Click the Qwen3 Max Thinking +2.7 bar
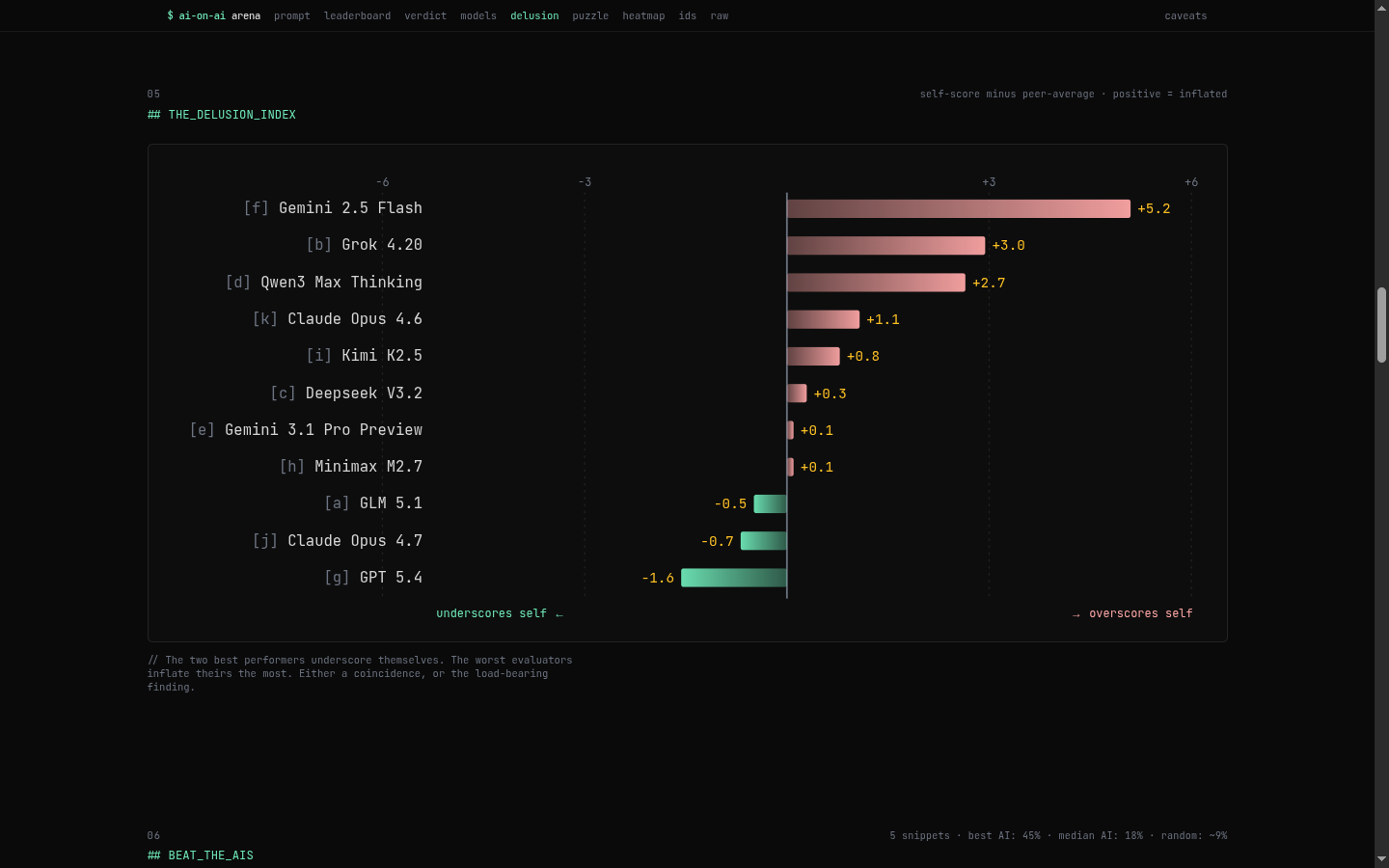 pos(876,283)
